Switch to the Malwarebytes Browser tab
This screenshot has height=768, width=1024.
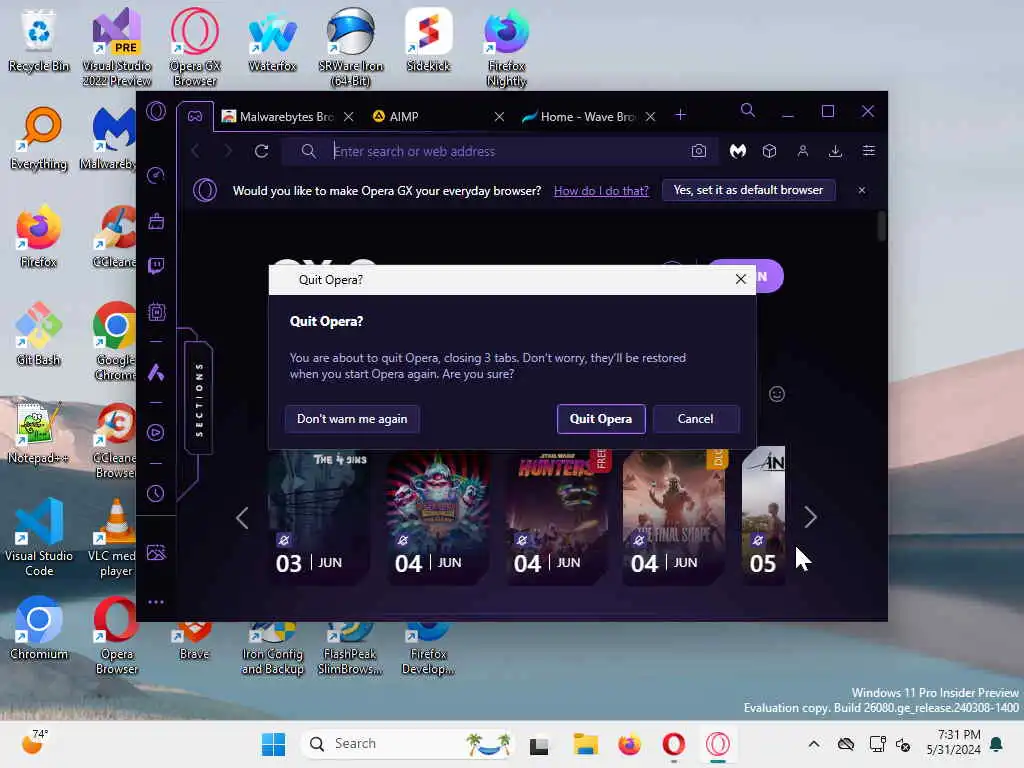point(278,116)
